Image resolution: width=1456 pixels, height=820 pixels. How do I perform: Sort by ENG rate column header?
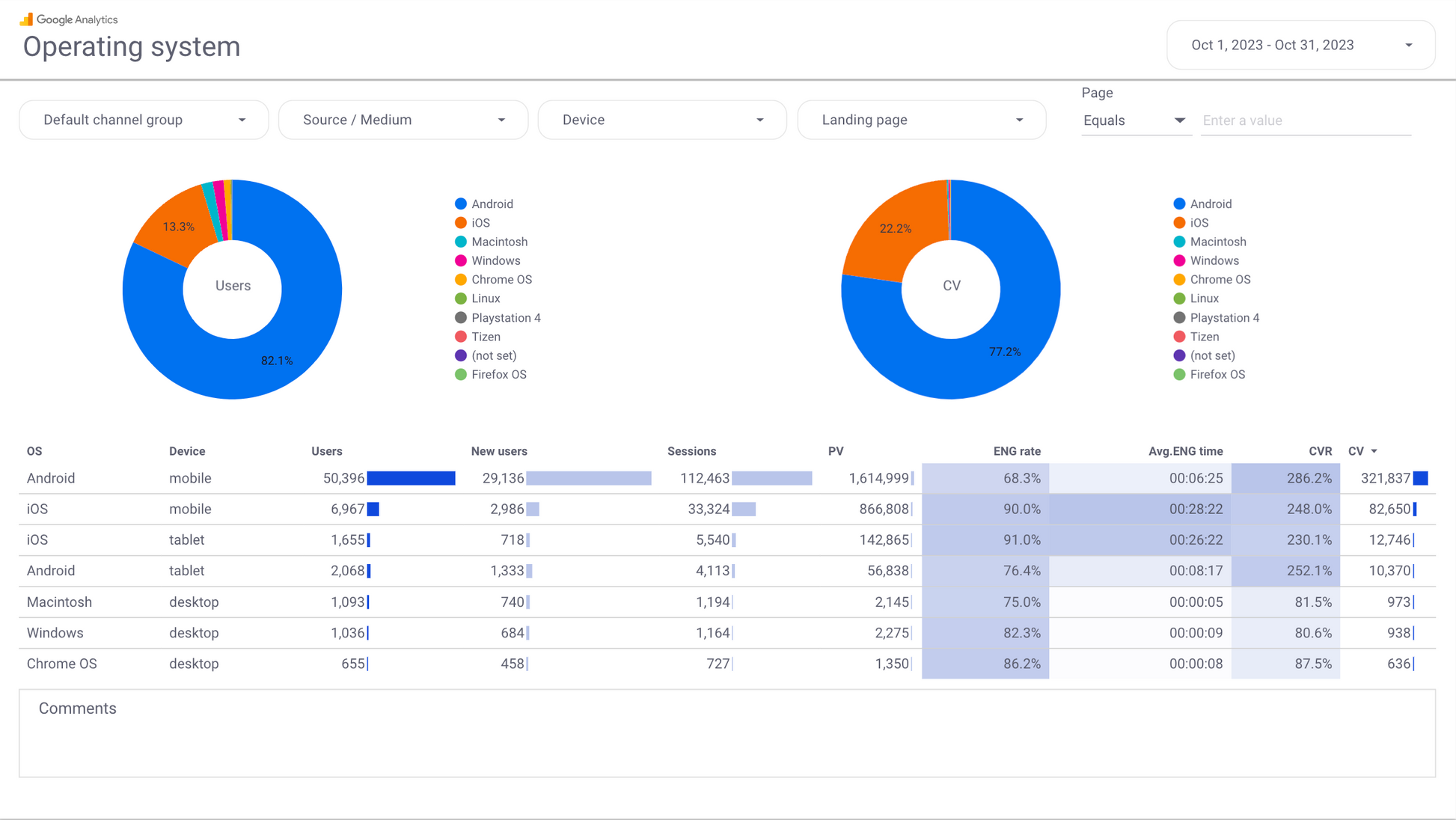pyautogui.click(x=1016, y=451)
